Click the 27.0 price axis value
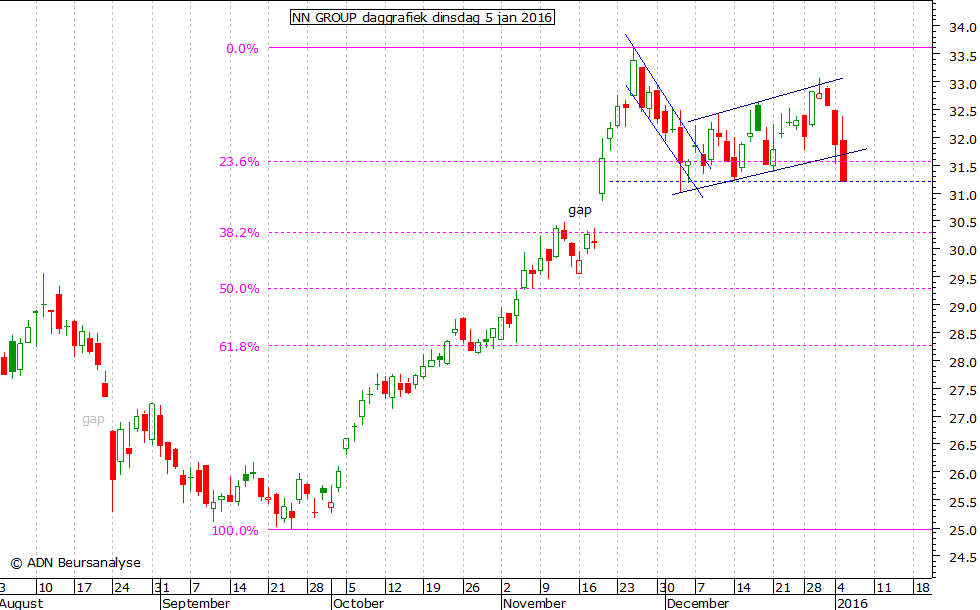The image size is (980, 610). [963, 418]
